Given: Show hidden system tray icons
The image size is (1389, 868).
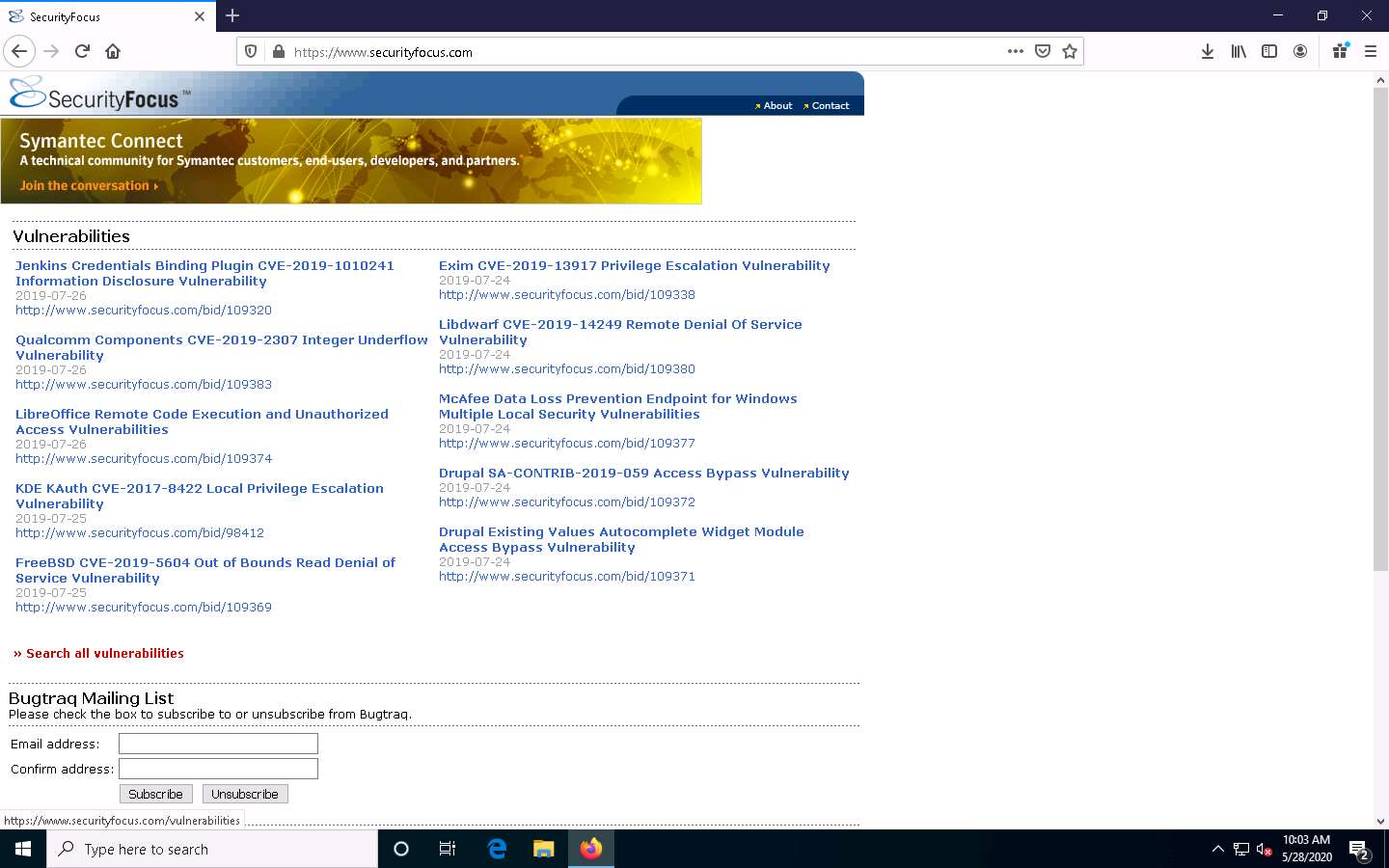Looking at the screenshot, I should coord(1217,849).
